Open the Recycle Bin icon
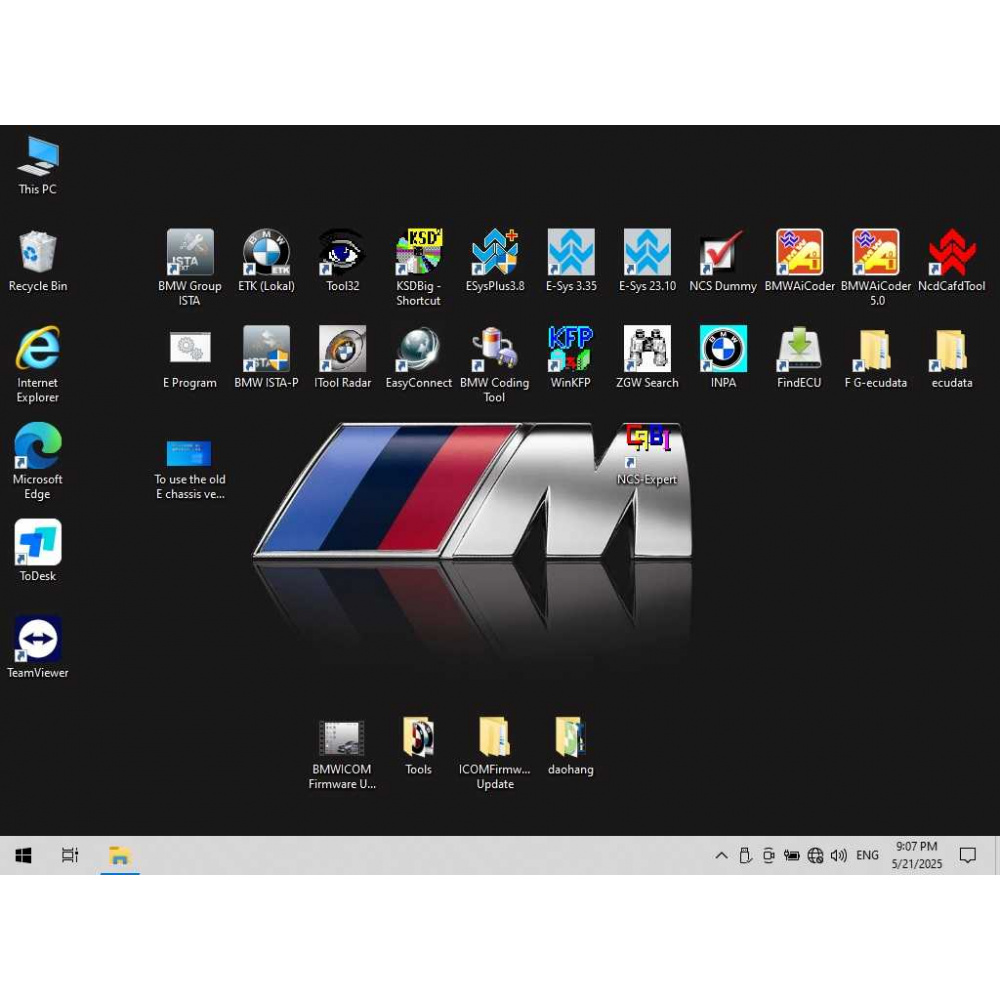 click(x=37, y=261)
